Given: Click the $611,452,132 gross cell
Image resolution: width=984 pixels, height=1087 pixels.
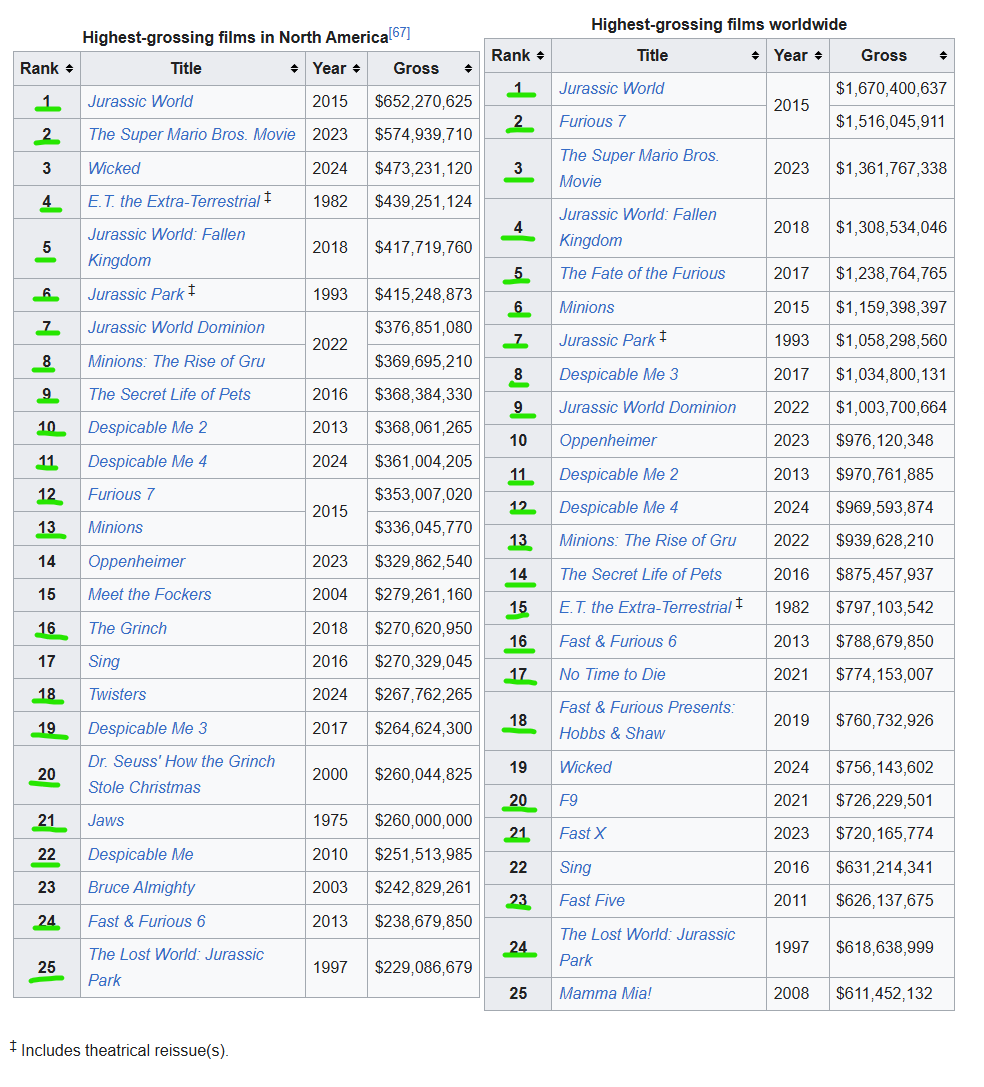Looking at the screenshot, I should [x=891, y=993].
